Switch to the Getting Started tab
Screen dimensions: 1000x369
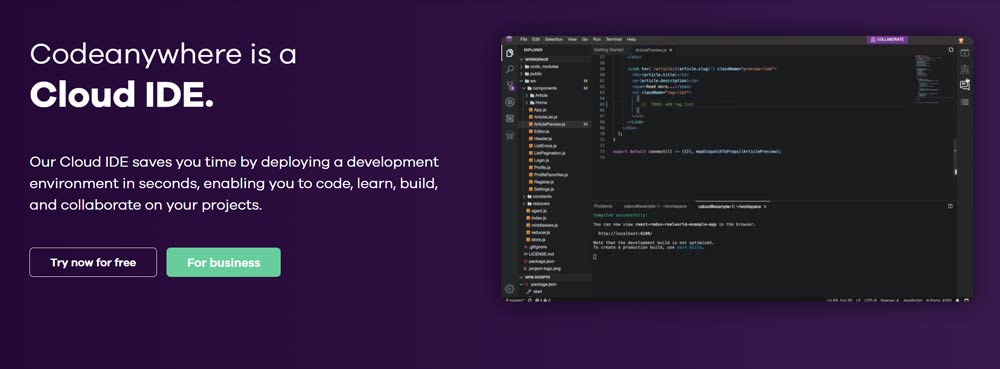[x=608, y=50]
